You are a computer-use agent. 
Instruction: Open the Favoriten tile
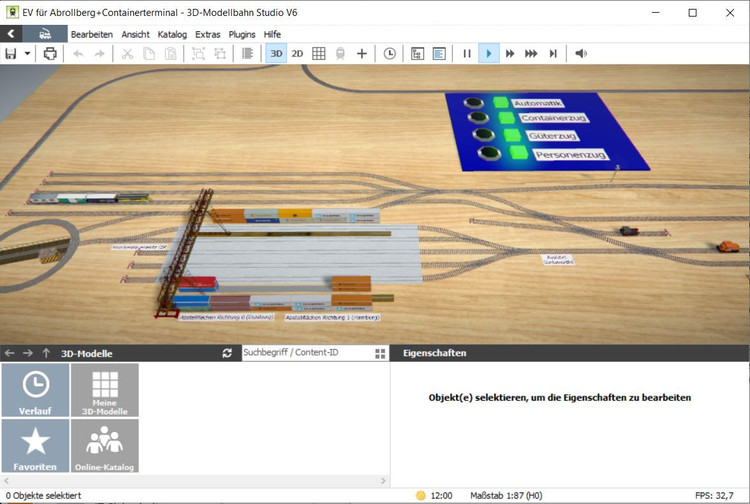pos(35,446)
